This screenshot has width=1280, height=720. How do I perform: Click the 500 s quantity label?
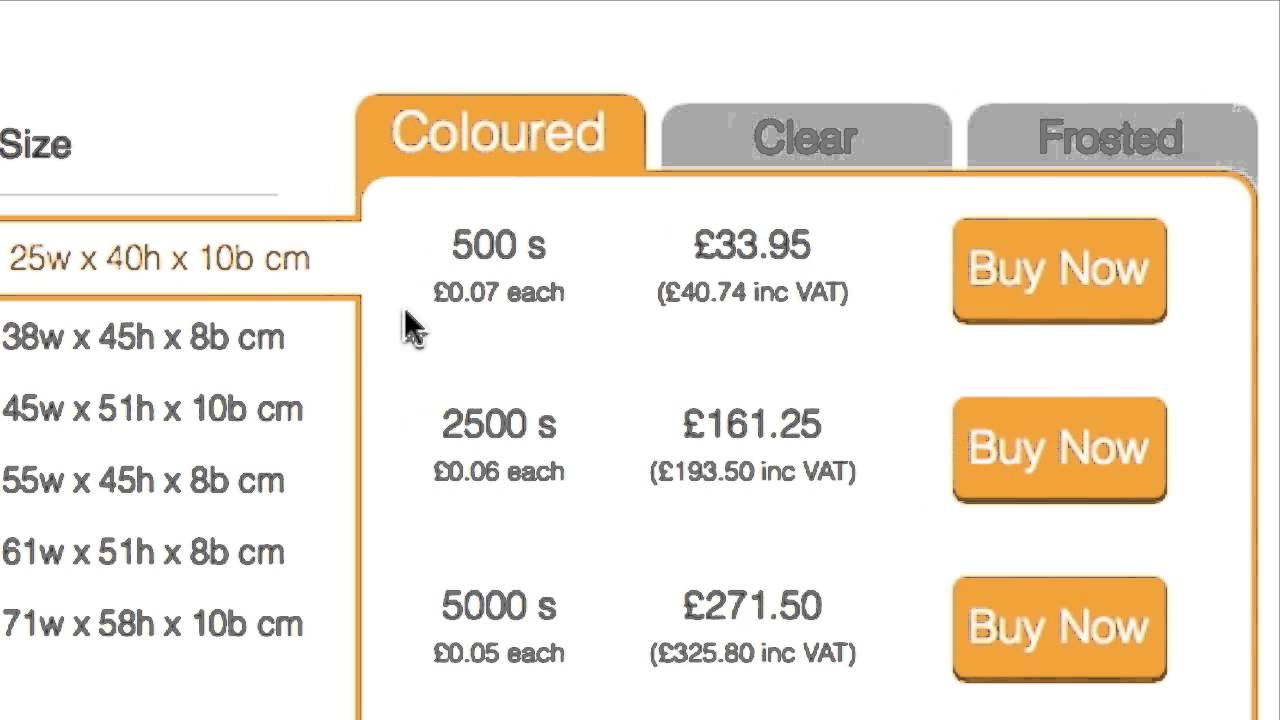point(498,246)
